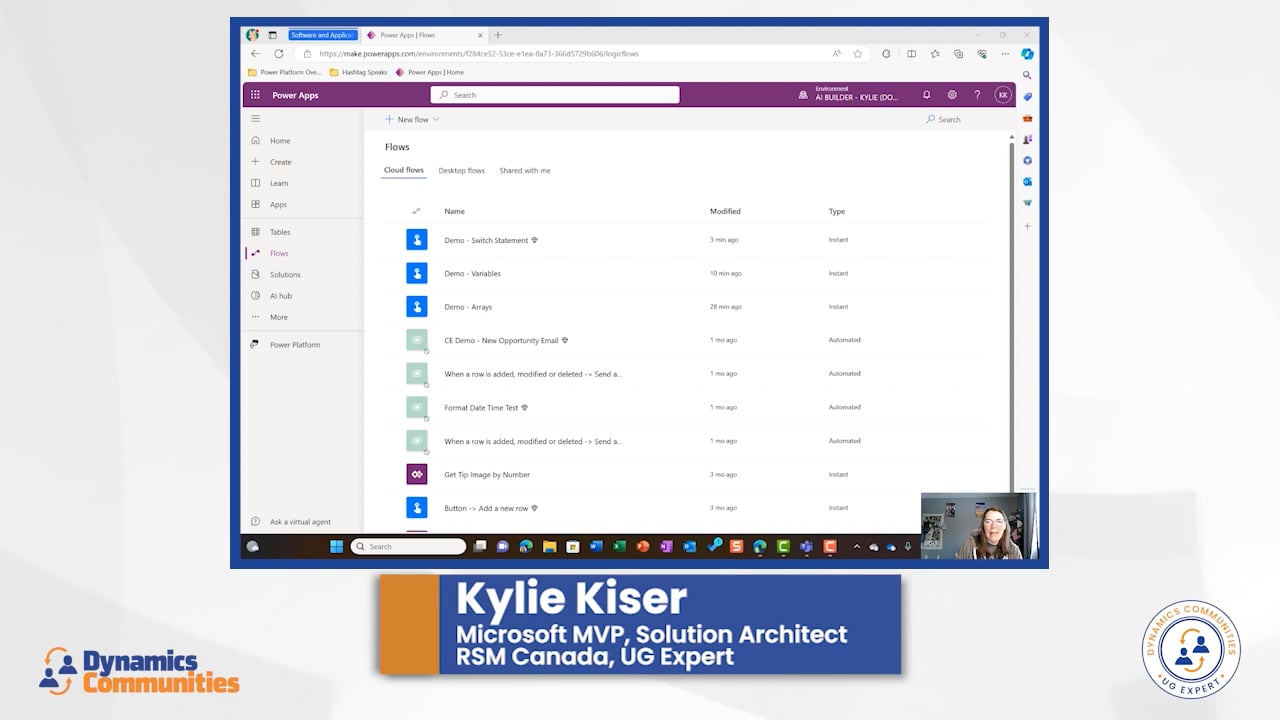Click the browser address bar URL

tap(480, 54)
